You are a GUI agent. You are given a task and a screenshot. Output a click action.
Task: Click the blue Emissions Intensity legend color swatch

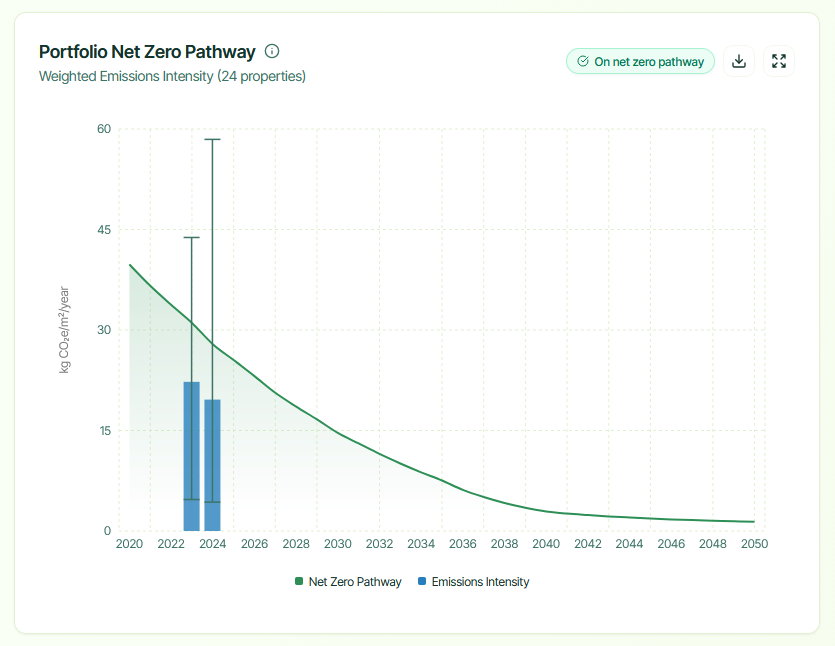click(423, 581)
